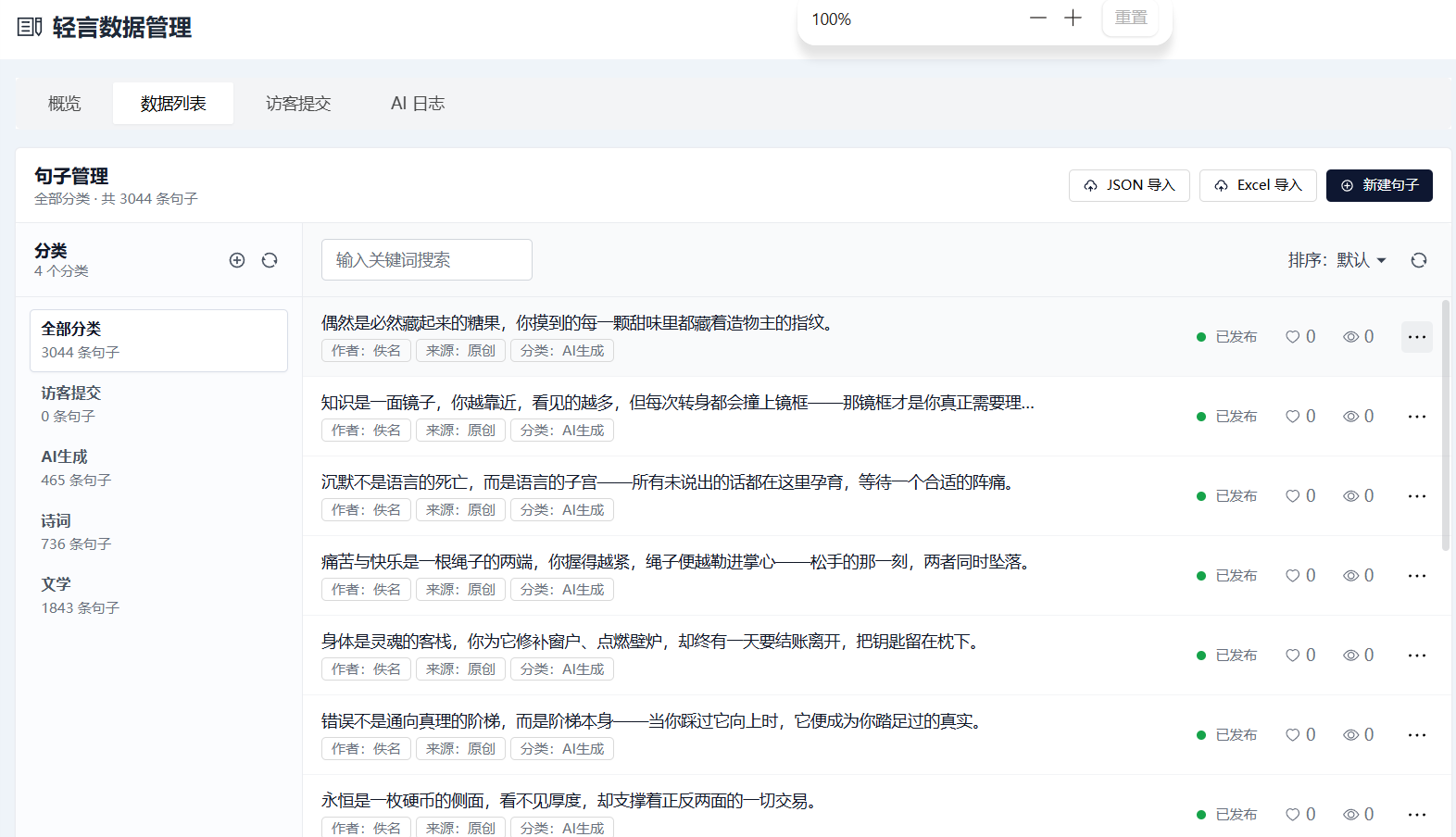Refresh the category list icon
Screen dimensions: 1456x837
(x=270, y=260)
